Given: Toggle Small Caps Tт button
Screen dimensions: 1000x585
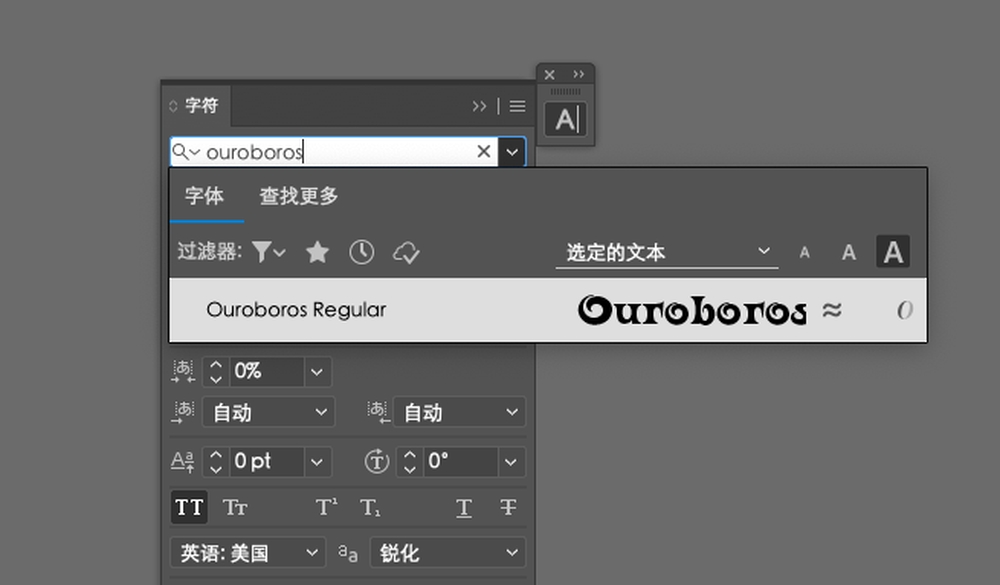Looking at the screenshot, I should tap(235, 508).
